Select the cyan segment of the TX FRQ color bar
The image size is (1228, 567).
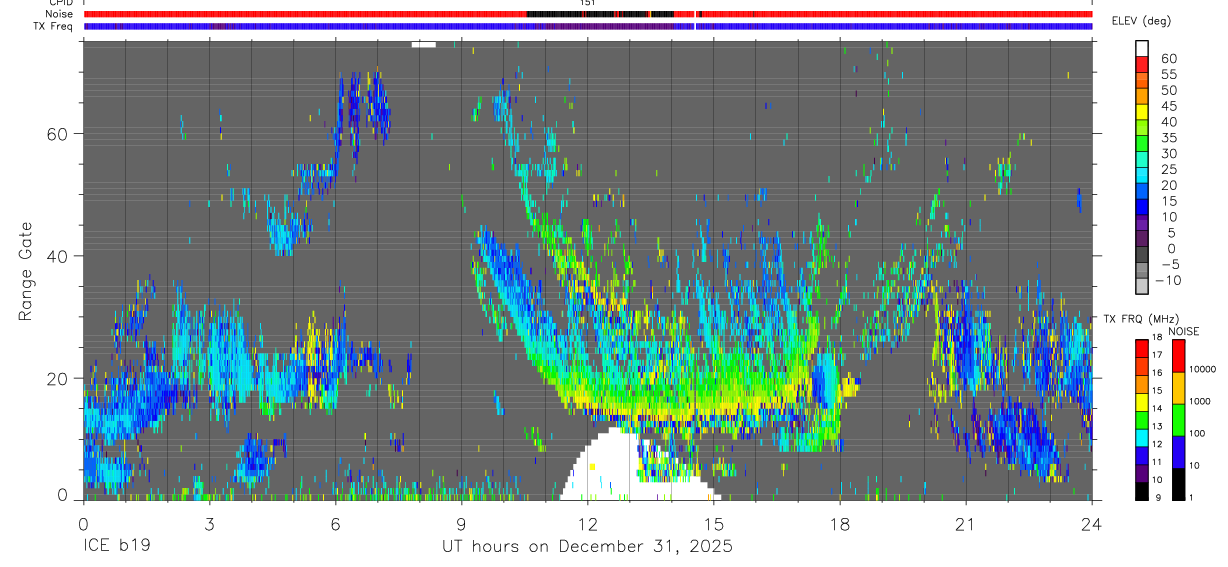1142,437
